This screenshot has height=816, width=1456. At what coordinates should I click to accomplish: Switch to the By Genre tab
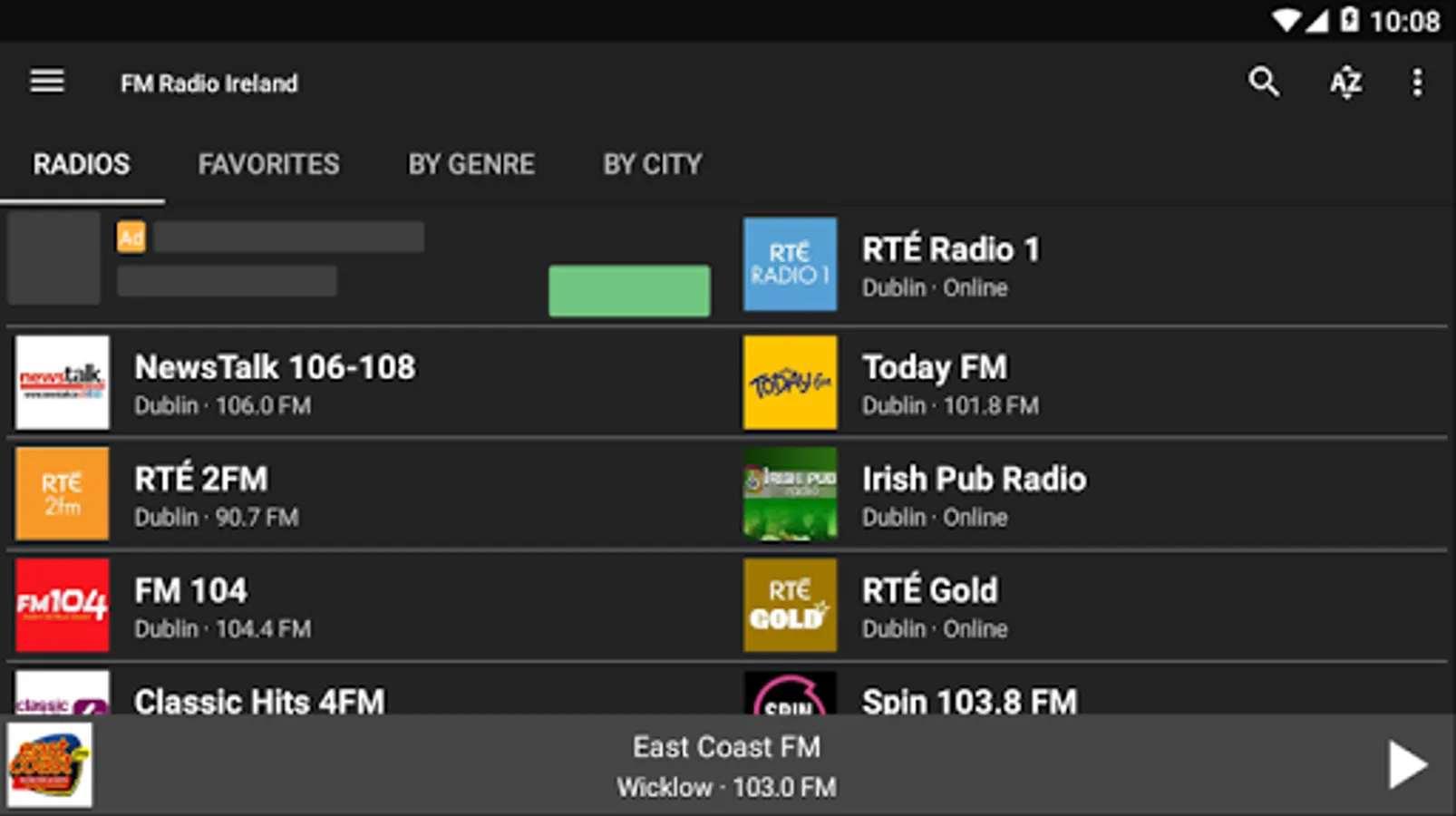[x=471, y=164]
